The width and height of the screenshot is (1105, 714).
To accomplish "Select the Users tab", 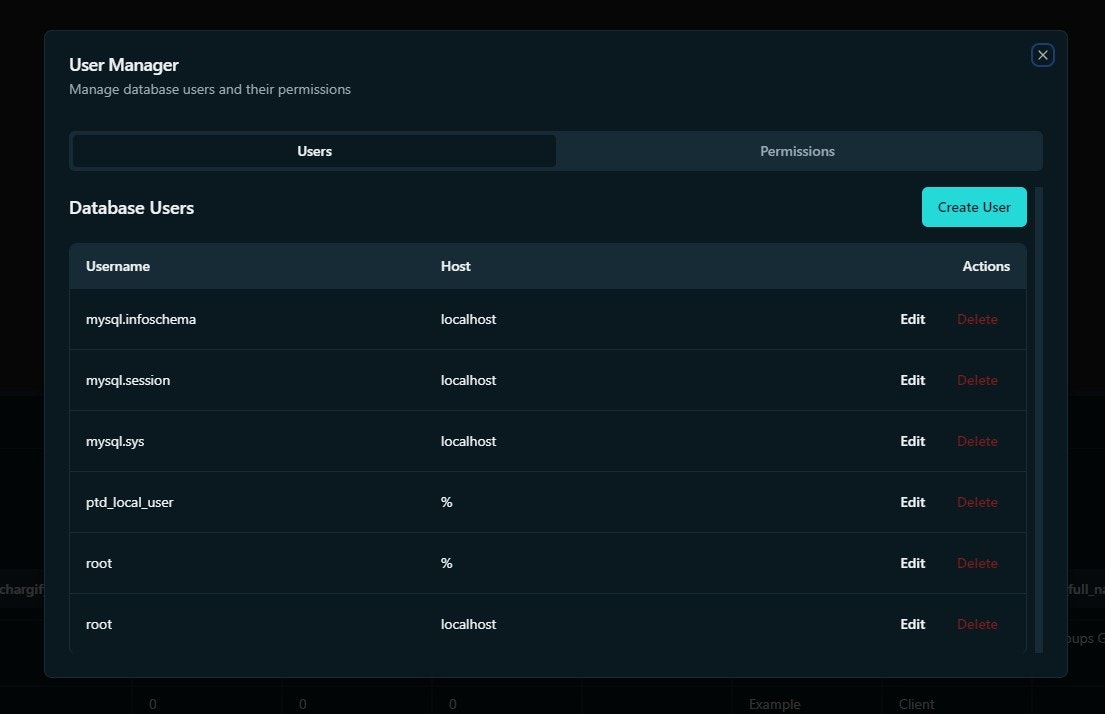I will 314,151.
